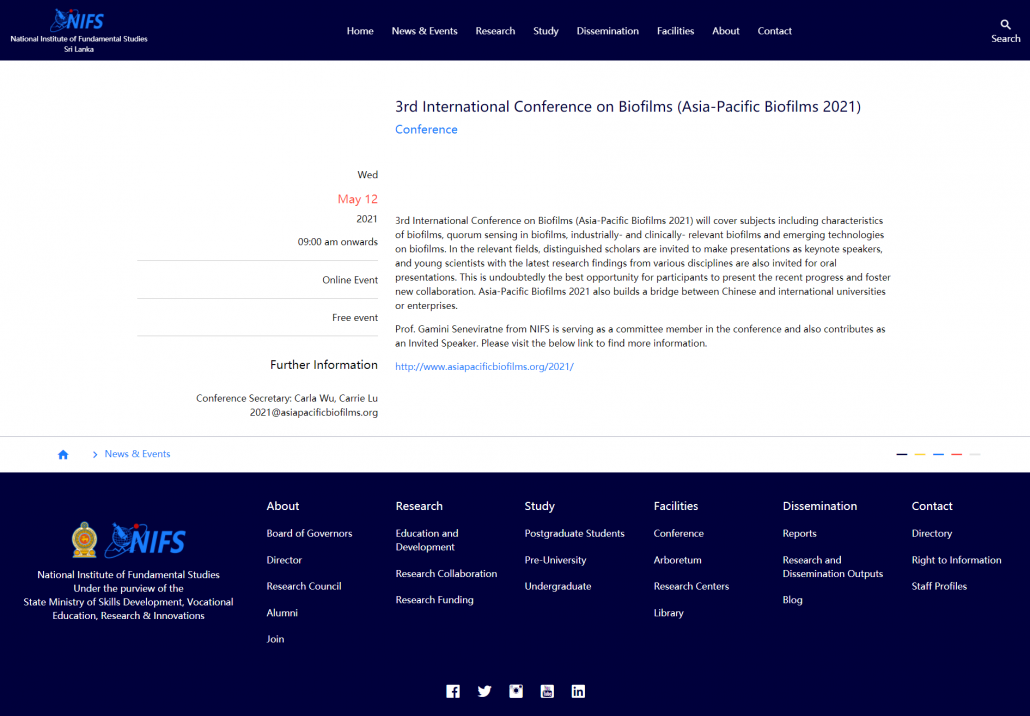
Task: Open the Dissemination top menu
Action: [608, 31]
